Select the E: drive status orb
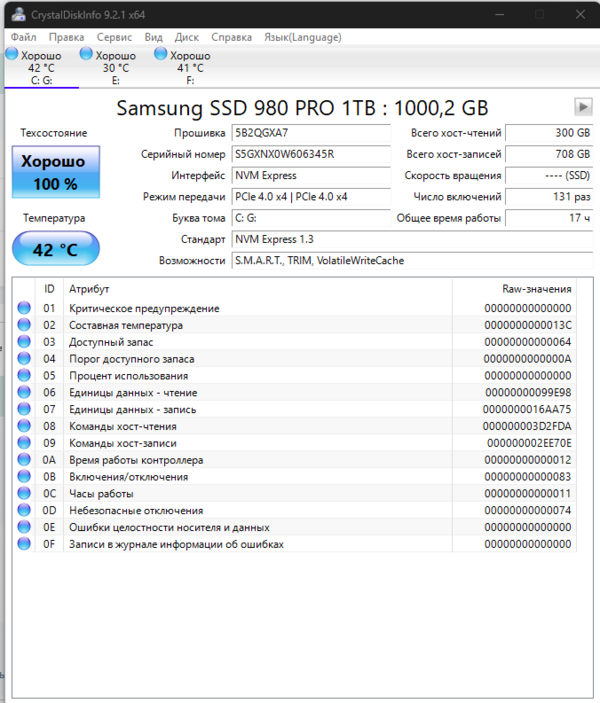Image resolution: width=600 pixels, height=703 pixels. click(x=86, y=54)
